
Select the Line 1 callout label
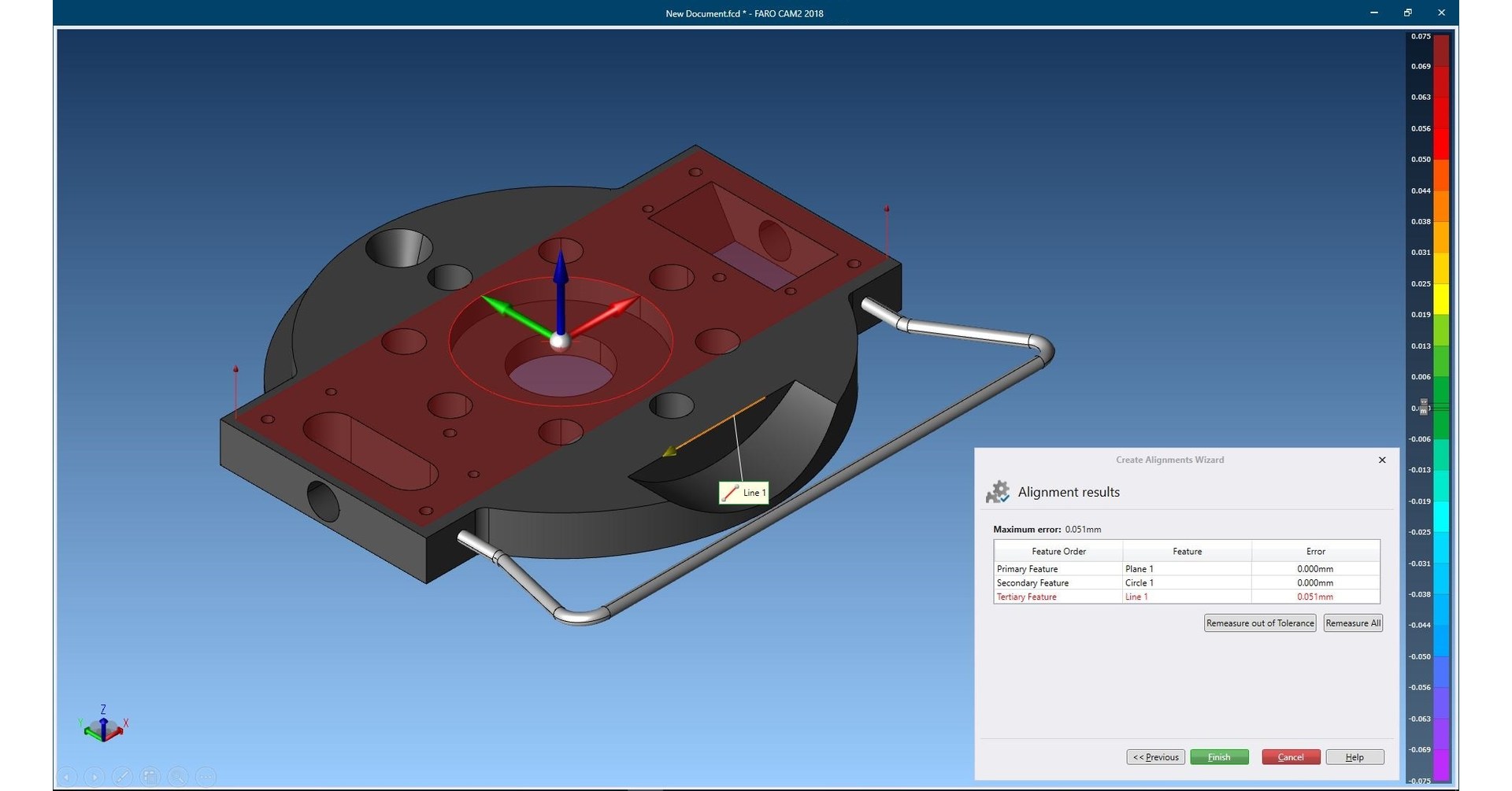click(x=743, y=492)
